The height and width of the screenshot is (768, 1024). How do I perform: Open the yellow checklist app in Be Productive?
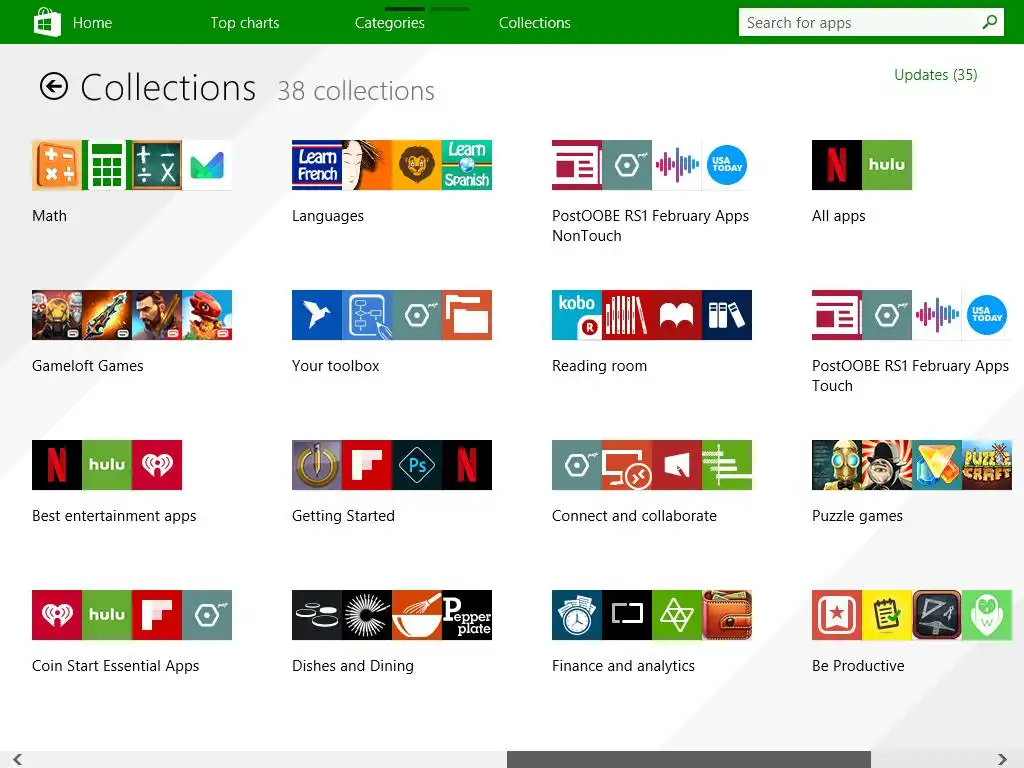pos(887,615)
